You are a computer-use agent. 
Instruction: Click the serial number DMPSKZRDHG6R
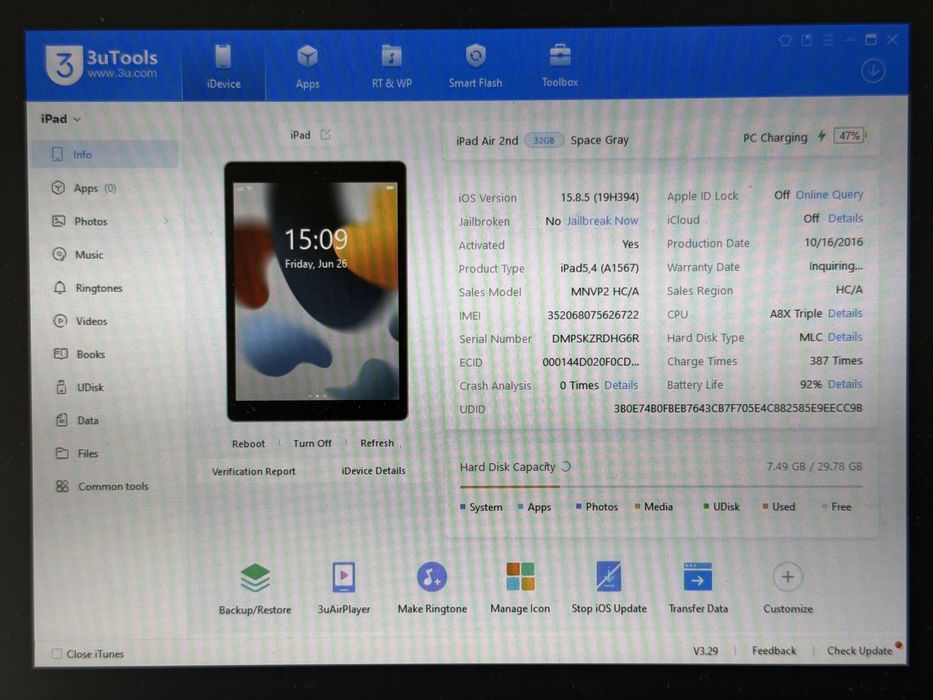(x=595, y=339)
